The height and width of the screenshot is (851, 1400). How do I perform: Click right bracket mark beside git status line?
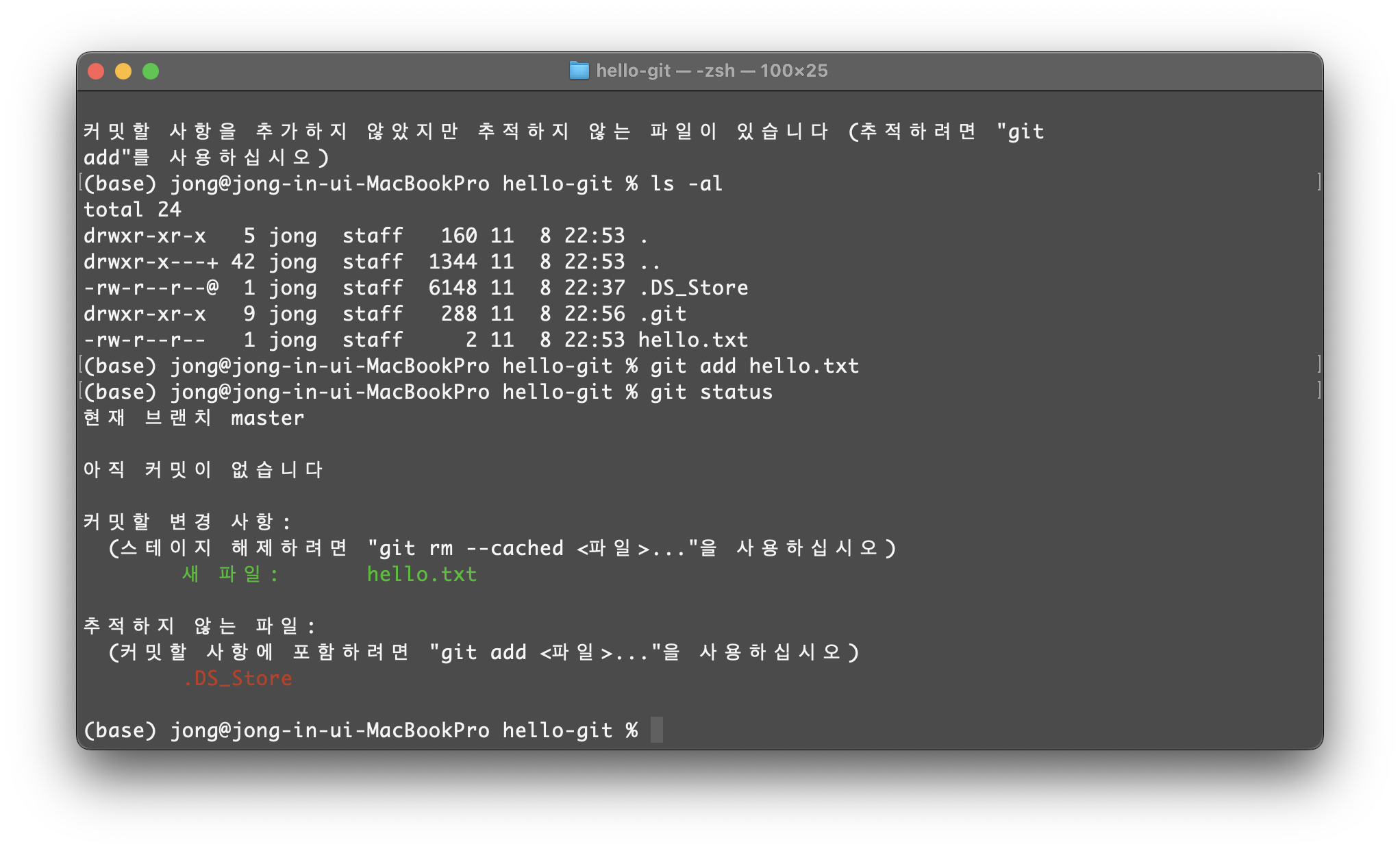tap(1318, 391)
